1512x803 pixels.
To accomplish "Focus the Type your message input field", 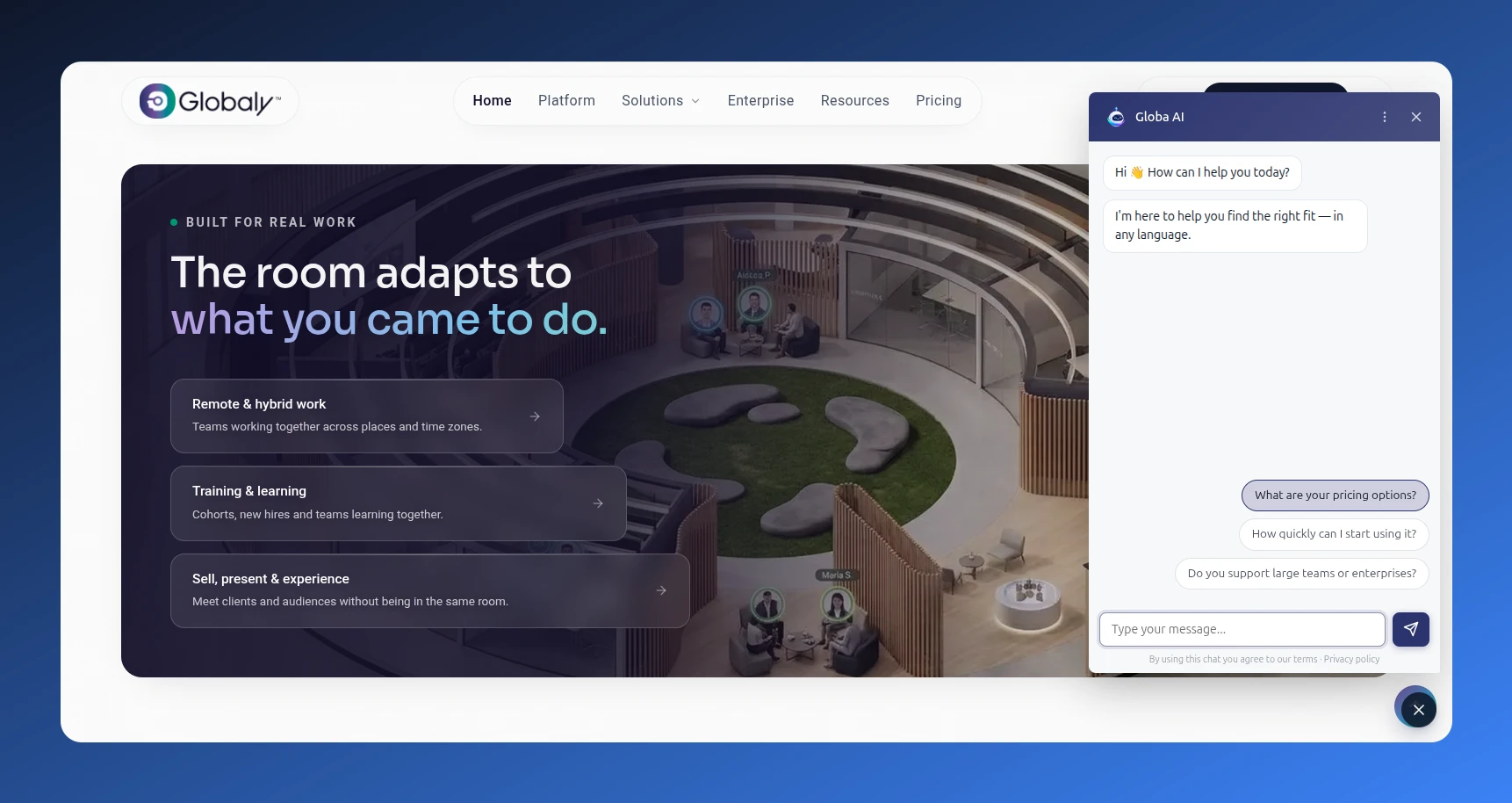I will [x=1242, y=629].
